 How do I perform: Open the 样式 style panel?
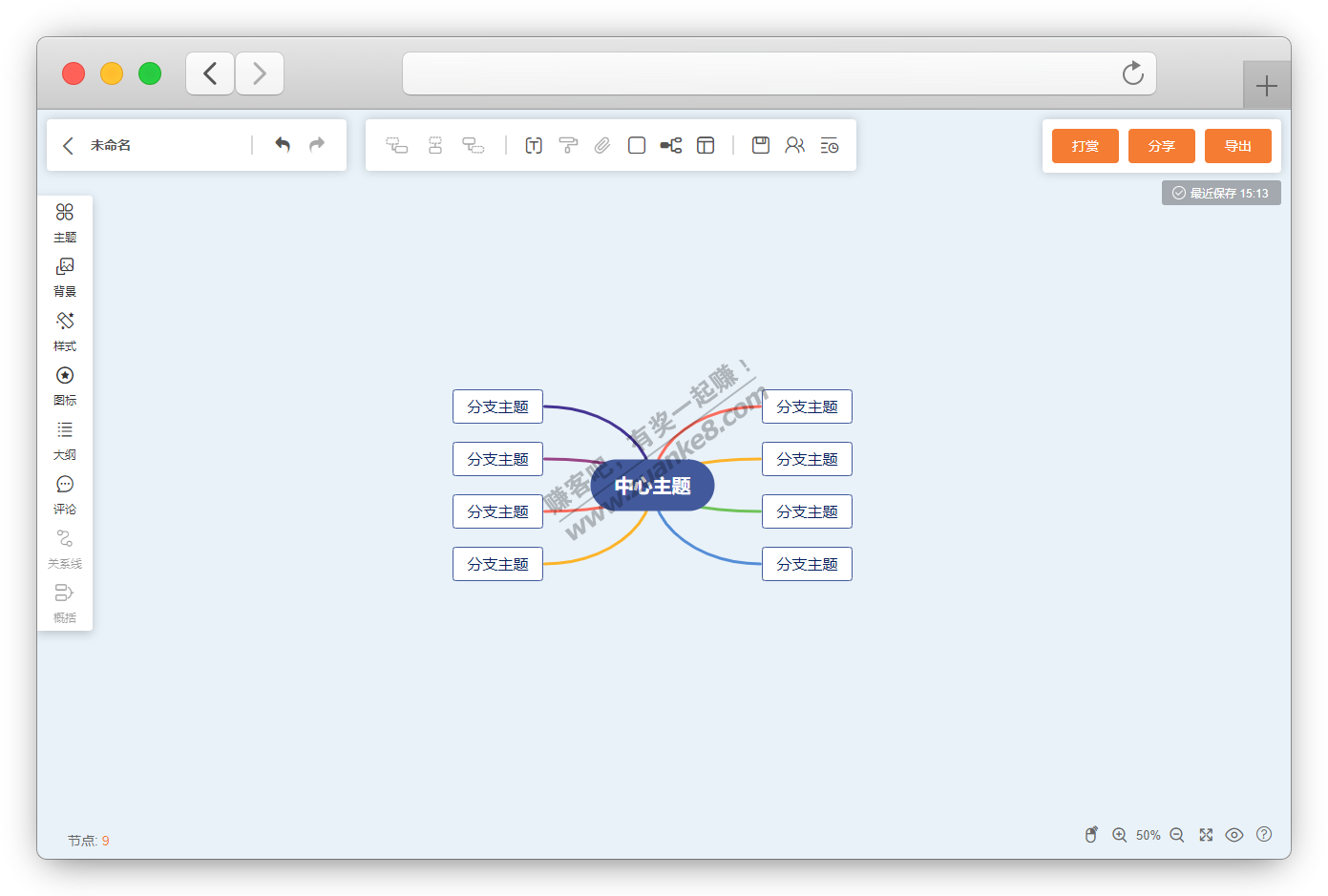tap(65, 332)
